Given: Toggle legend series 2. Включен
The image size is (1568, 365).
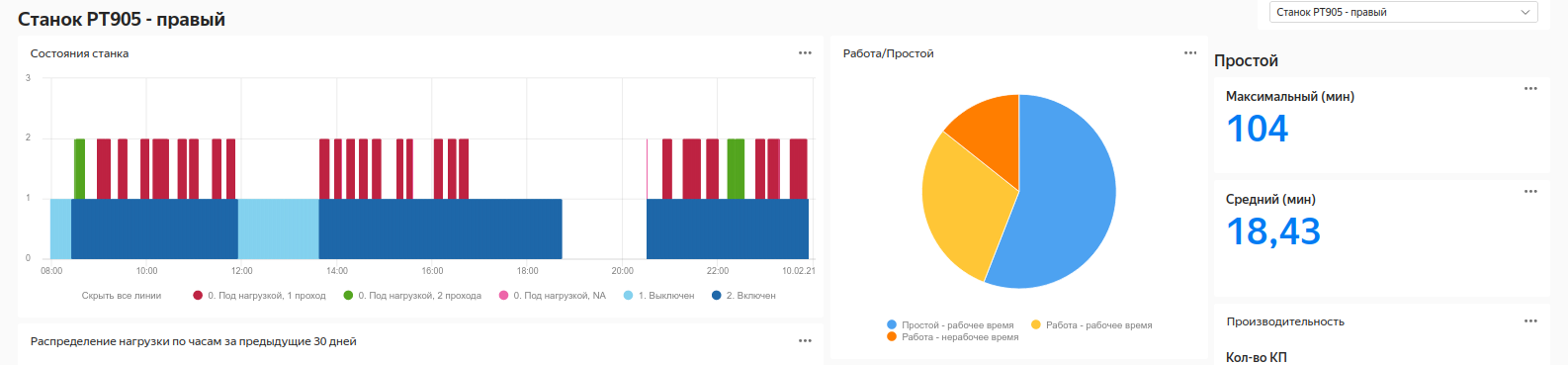Looking at the screenshot, I should point(743,296).
